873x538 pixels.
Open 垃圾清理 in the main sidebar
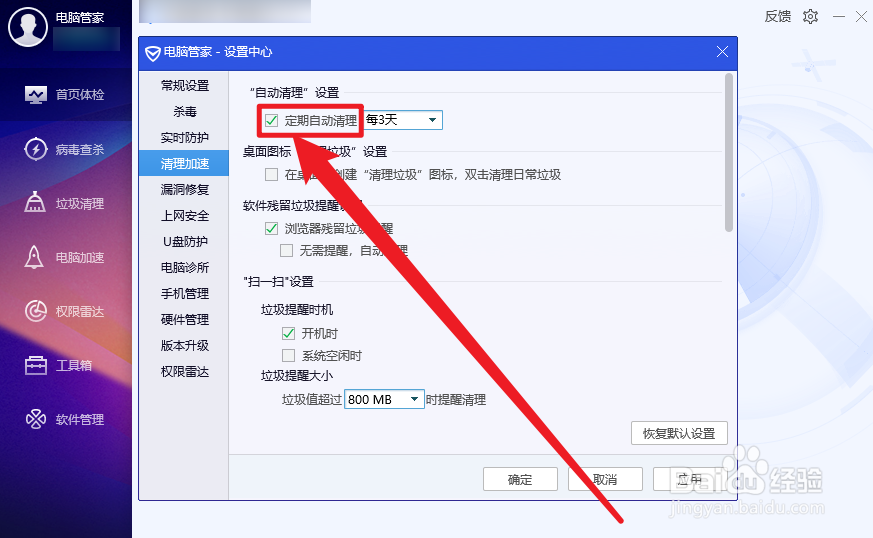[x=65, y=203]
